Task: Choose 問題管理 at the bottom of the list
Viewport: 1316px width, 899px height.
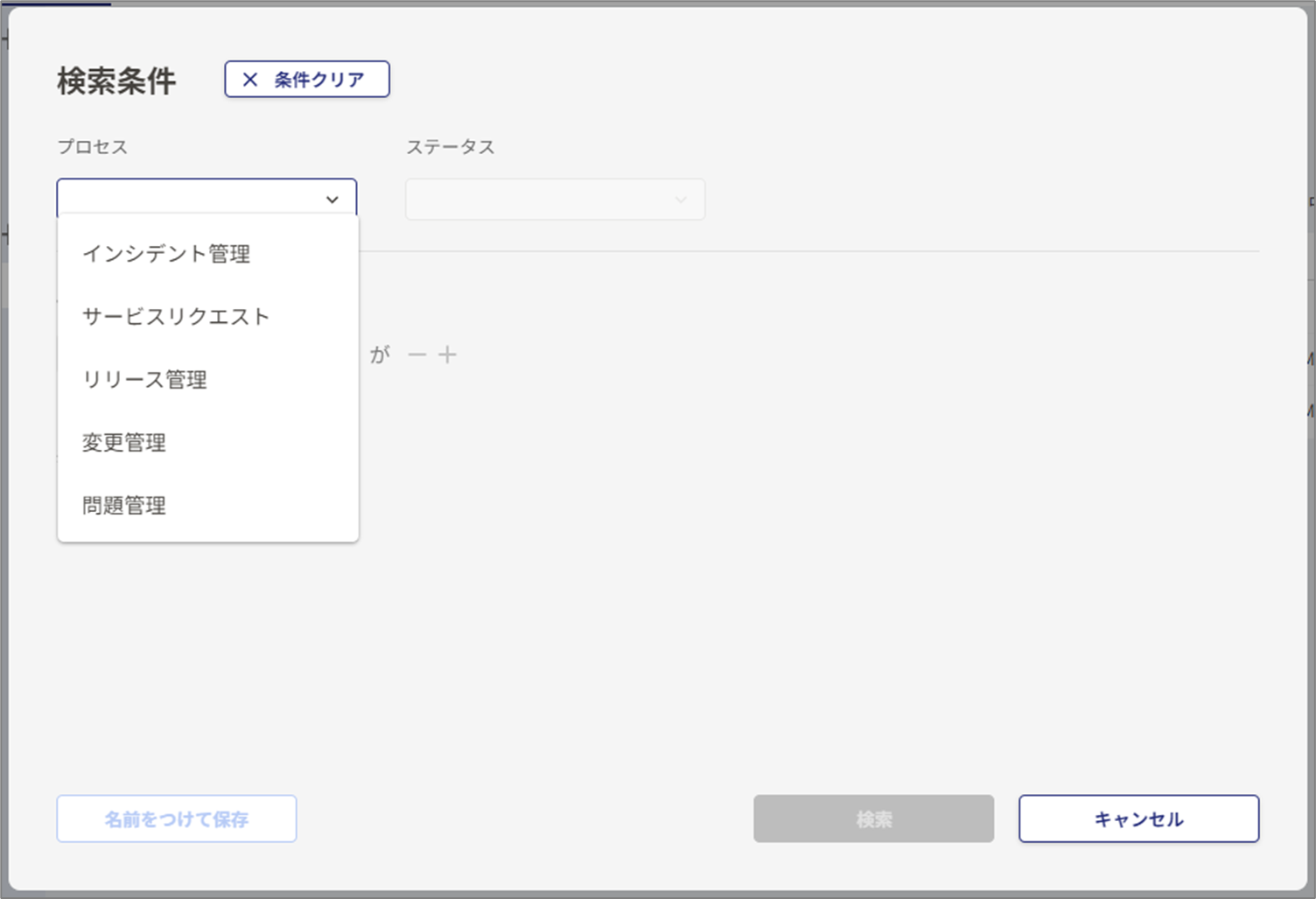Action: tap(123, 505)
